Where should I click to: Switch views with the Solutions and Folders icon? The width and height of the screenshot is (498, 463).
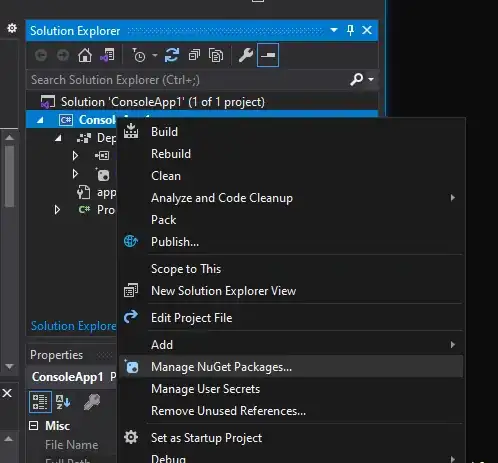[107, 55]
